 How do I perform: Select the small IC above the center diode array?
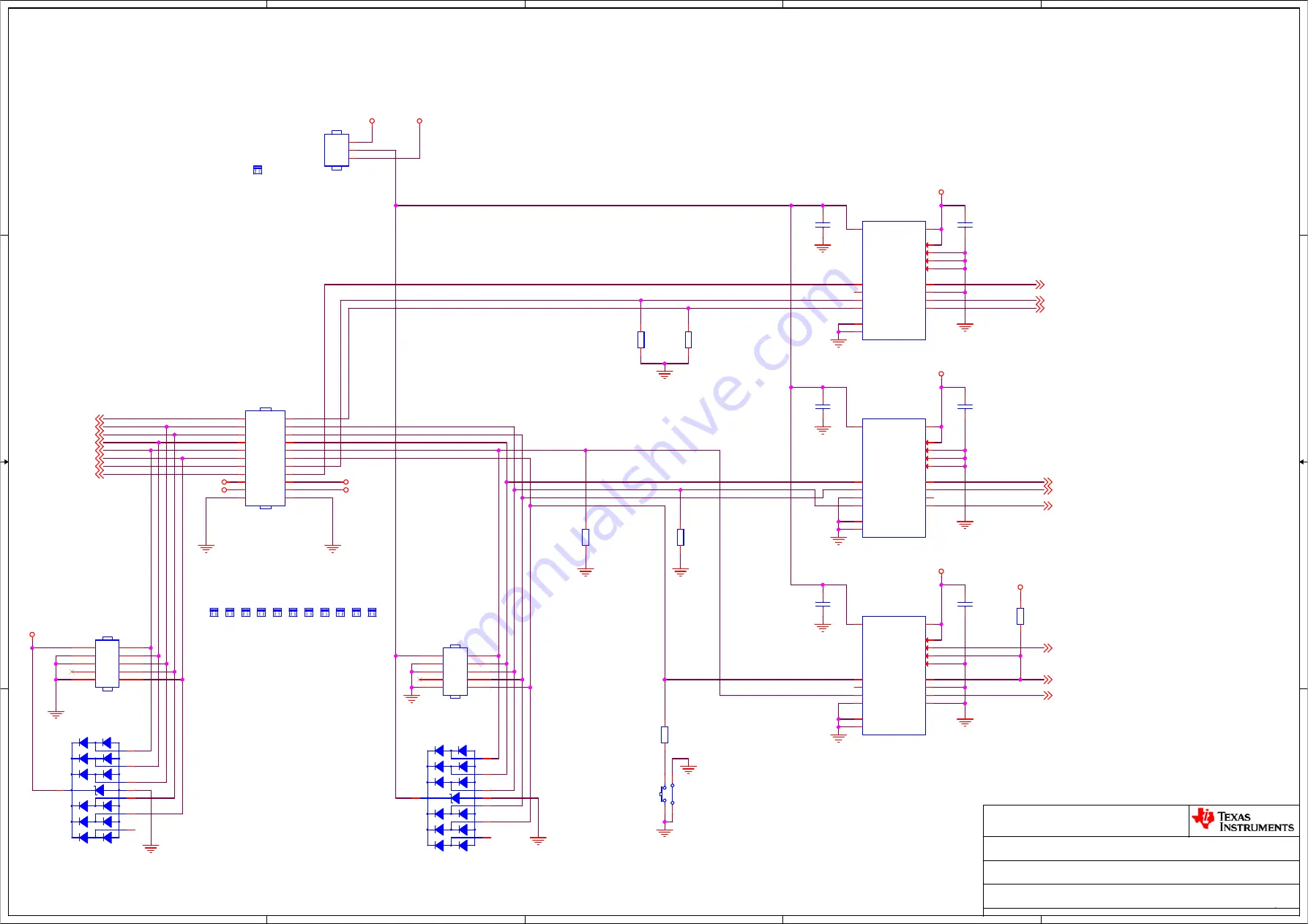tap(455, 672)
